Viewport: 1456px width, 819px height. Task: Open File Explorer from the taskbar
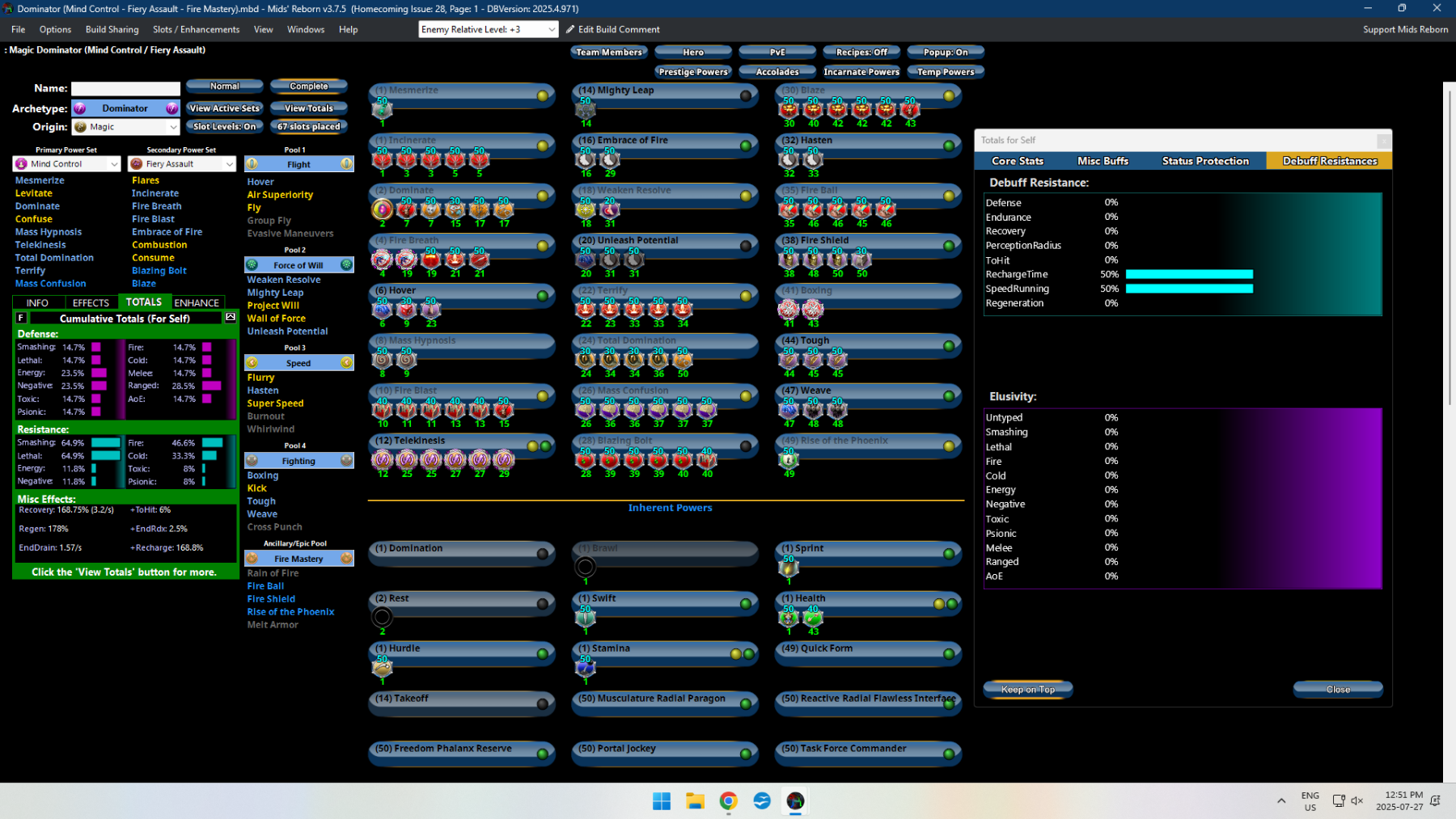tap(695, 800)
